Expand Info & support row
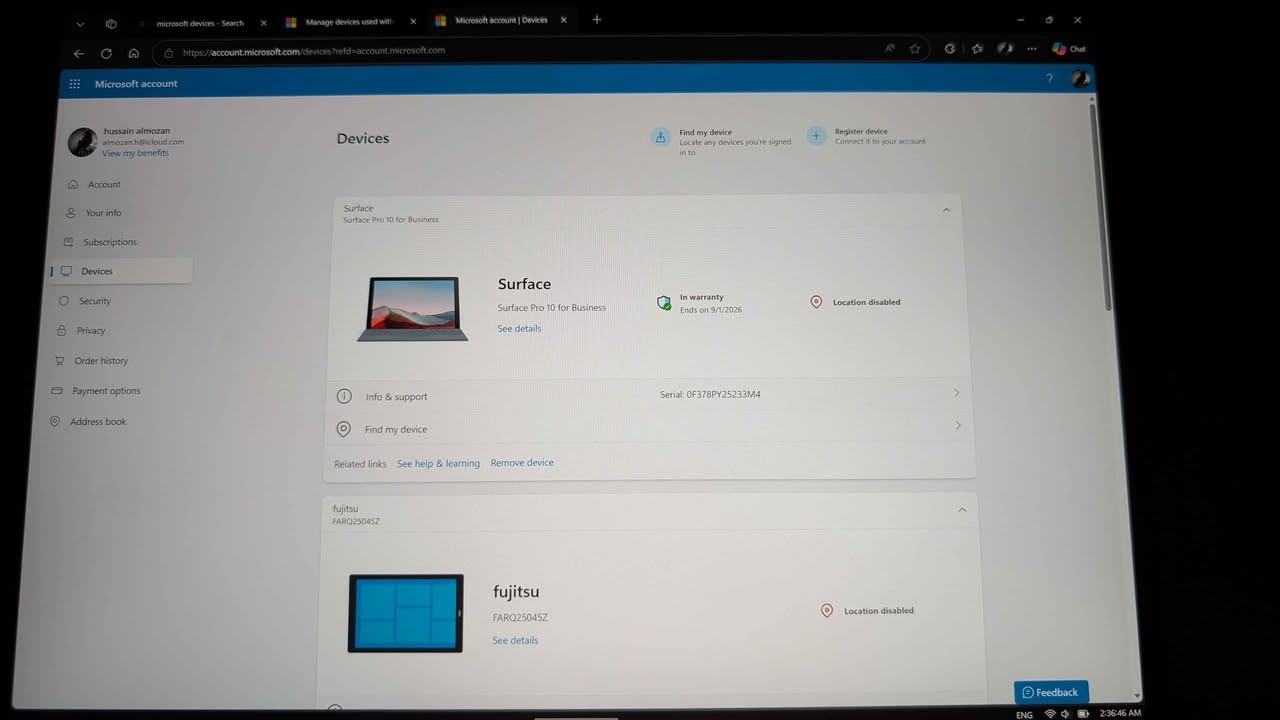Screen dimensions: 1280x720 [956, 394]
